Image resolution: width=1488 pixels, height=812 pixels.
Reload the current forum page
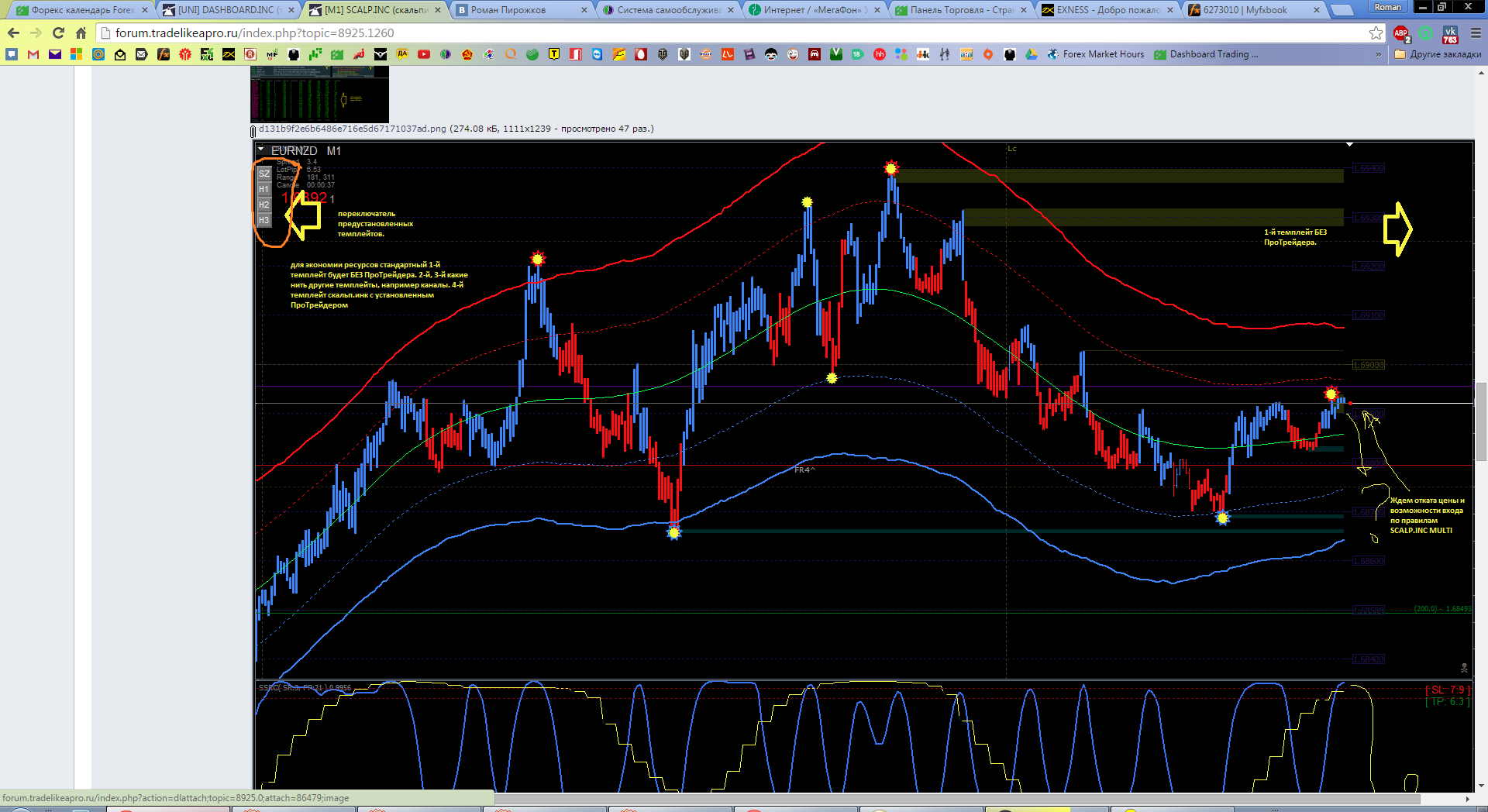coord(58,33)
